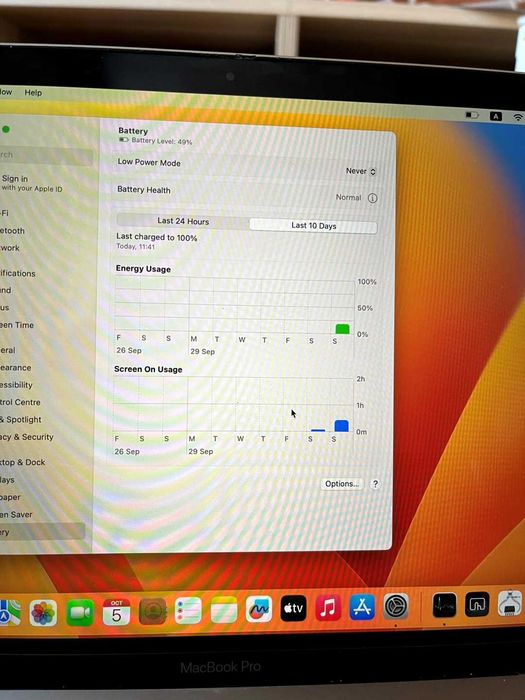Select Wallpaper in the sidebar
Screen dimensions: 525x700
coord(10,497)
